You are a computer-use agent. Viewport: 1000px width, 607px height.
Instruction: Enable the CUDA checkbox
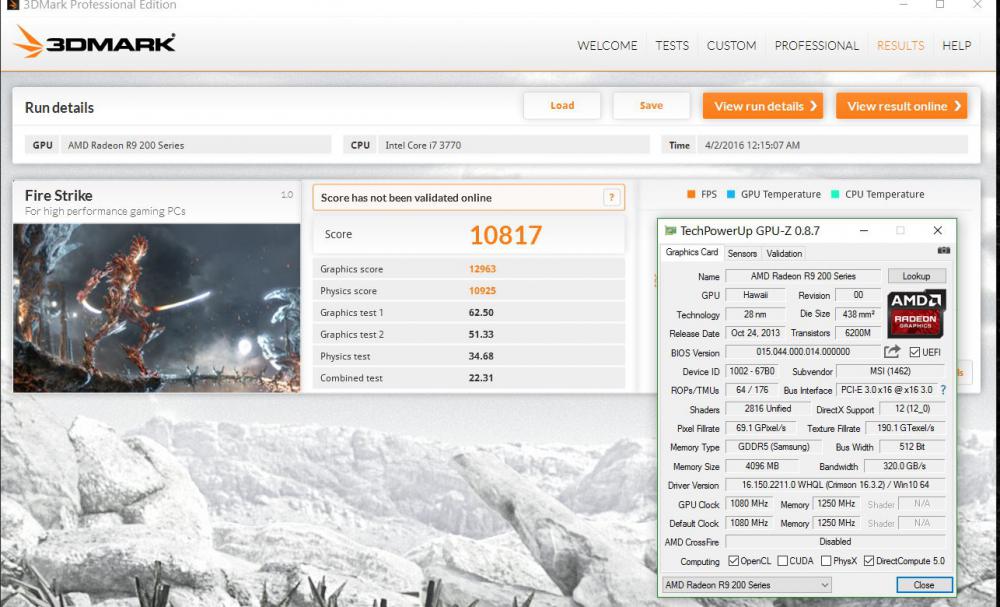[x=782, y=561]
